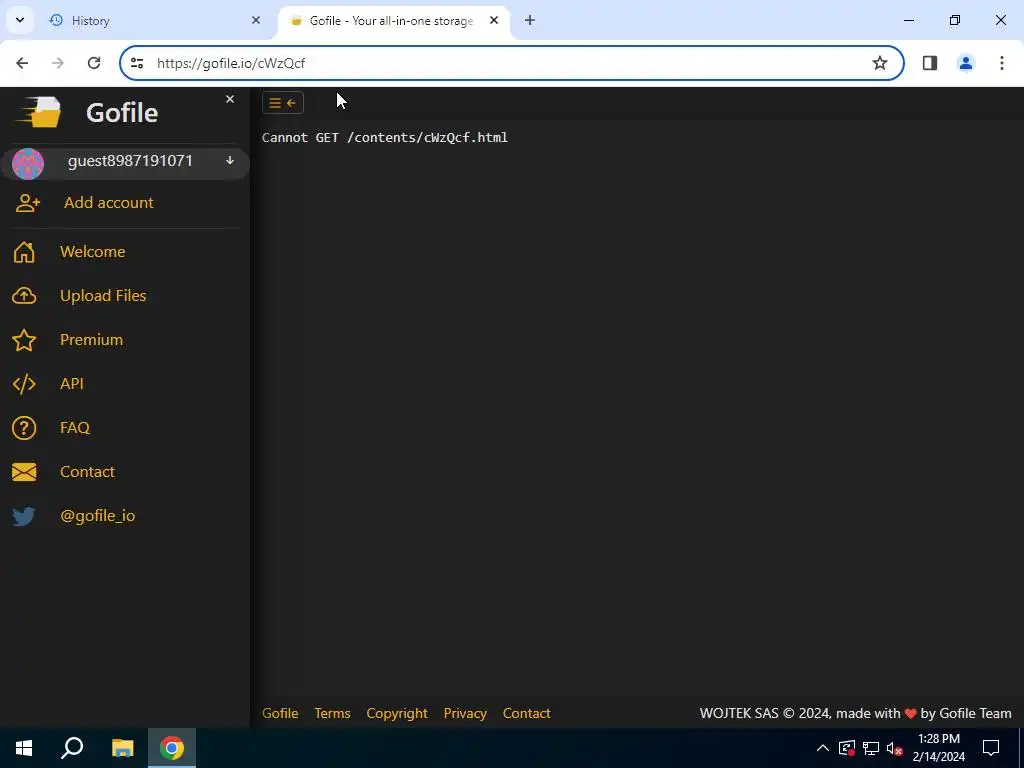Click the FAQ question mark icon

(24, 428)
